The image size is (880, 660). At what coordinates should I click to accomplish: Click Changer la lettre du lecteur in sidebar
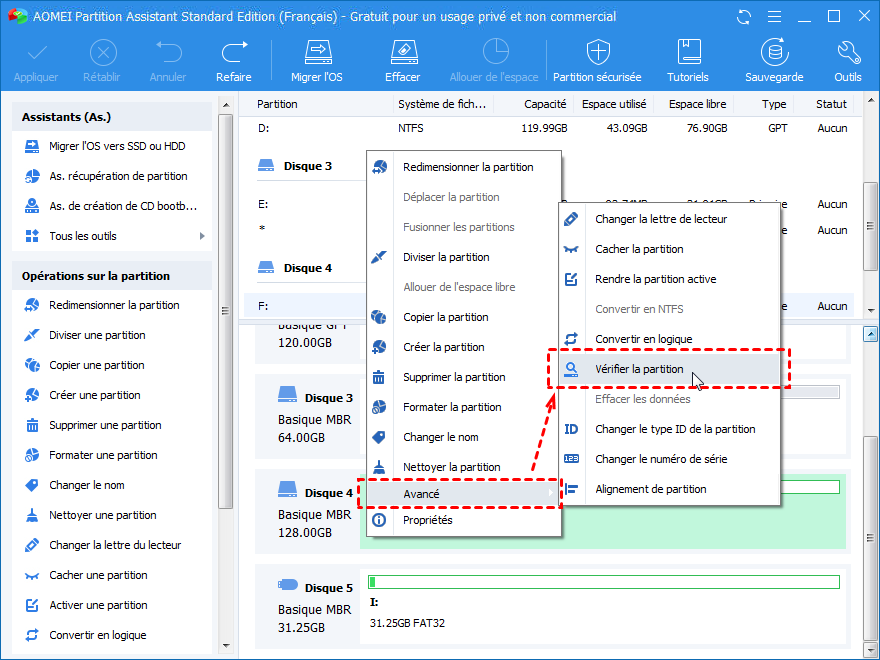[115, 545]
